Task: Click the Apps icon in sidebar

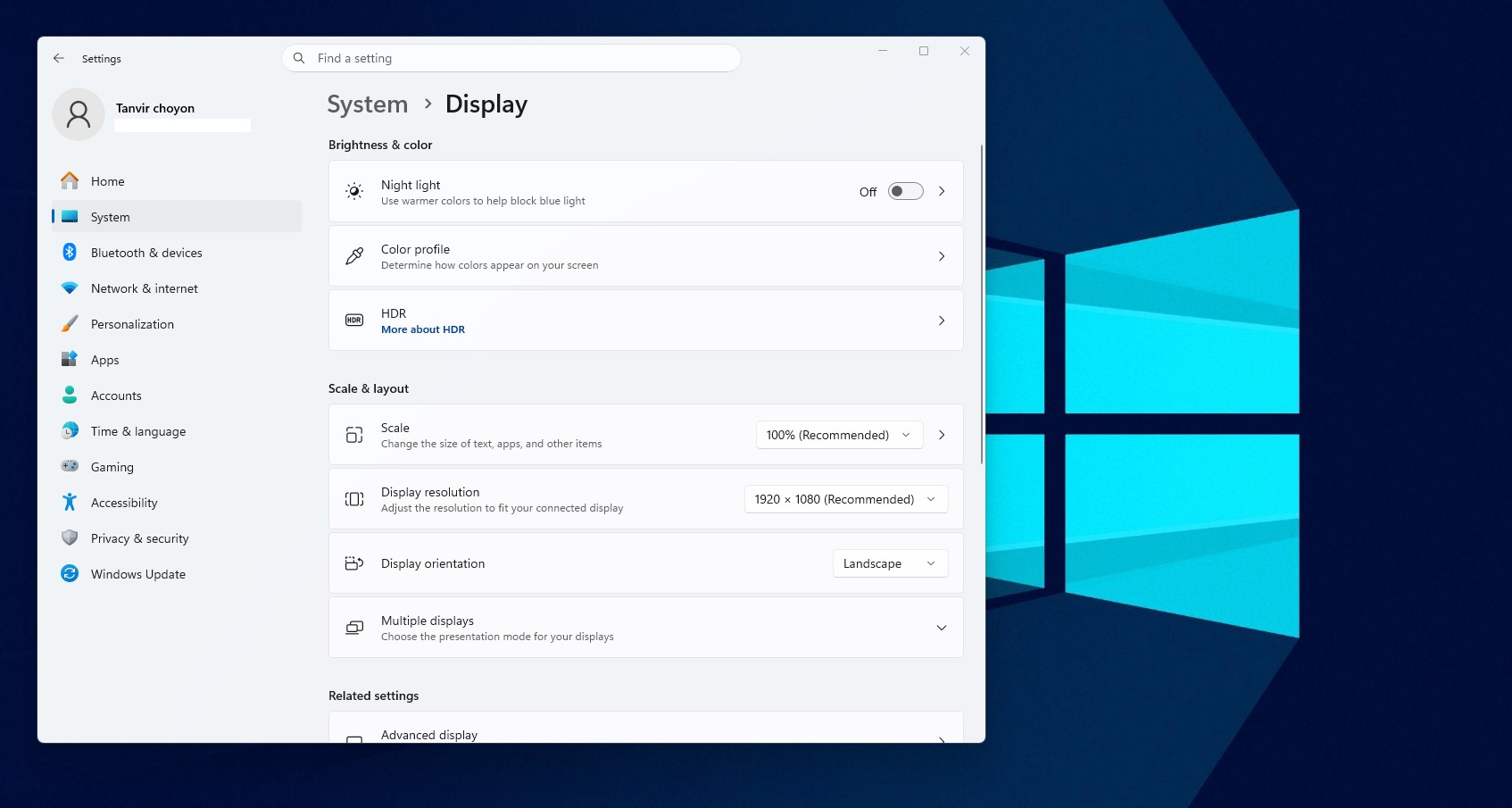Action: coord(70,359)
